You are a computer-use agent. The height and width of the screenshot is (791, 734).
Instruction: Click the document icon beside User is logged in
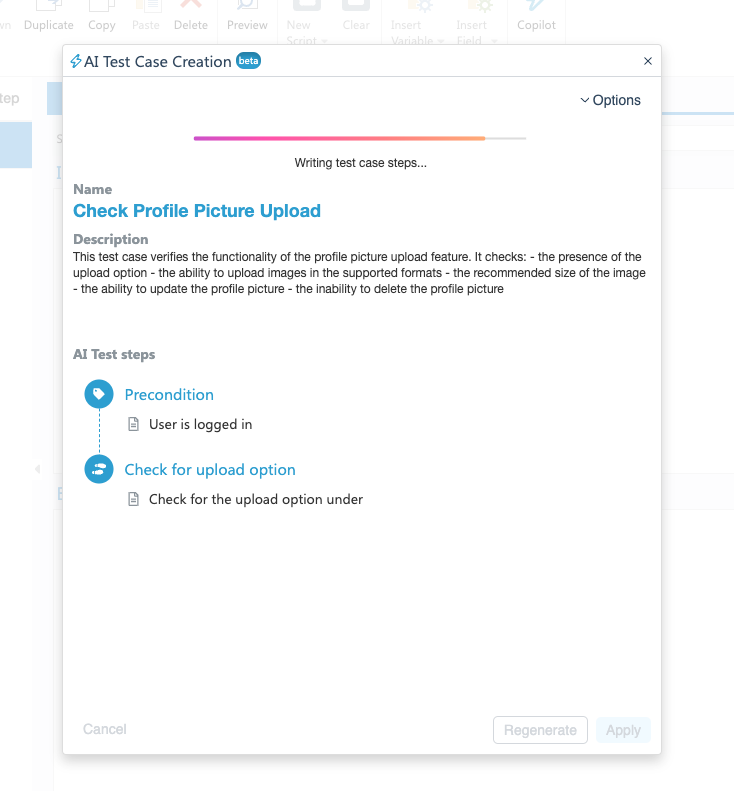tap(134, 424)
